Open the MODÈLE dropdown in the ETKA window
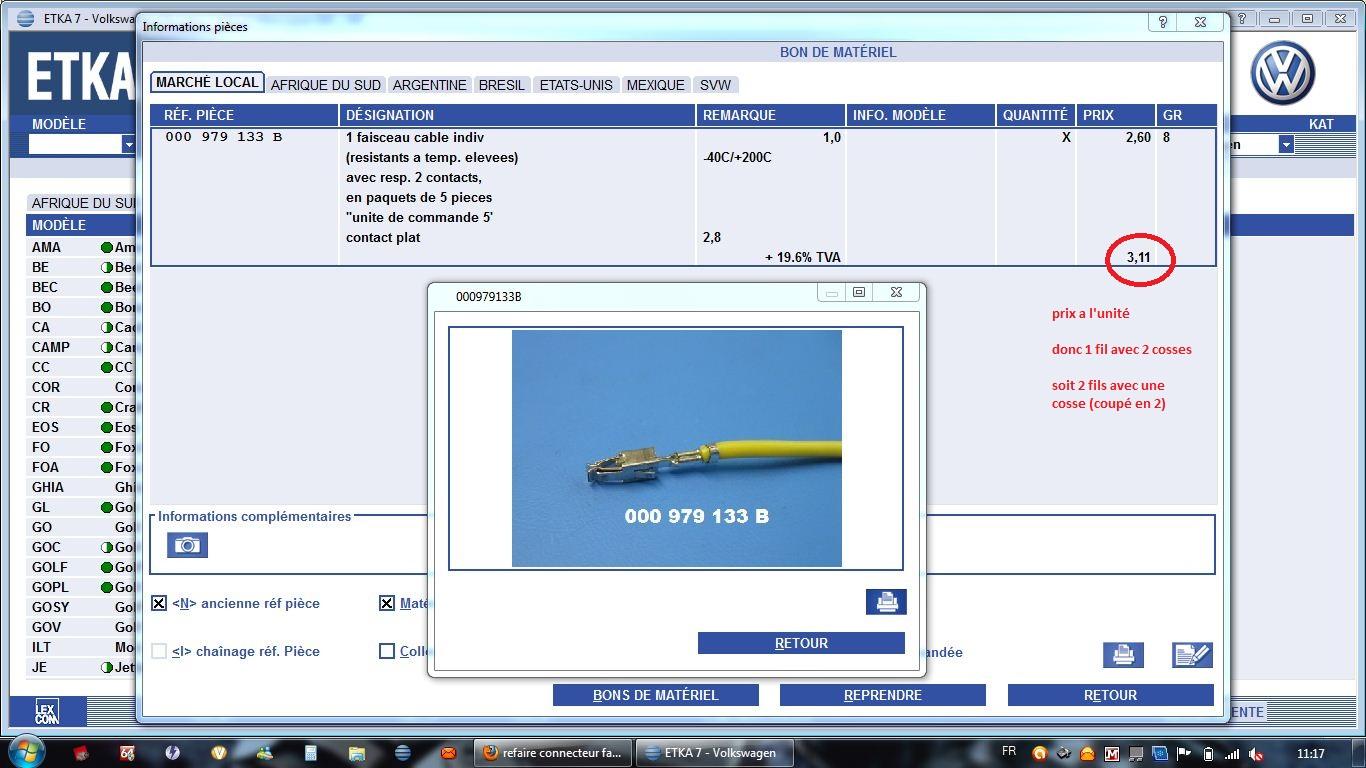This screenshot has width=1366, height=768. pyautogui.click(x=129, y=144)
